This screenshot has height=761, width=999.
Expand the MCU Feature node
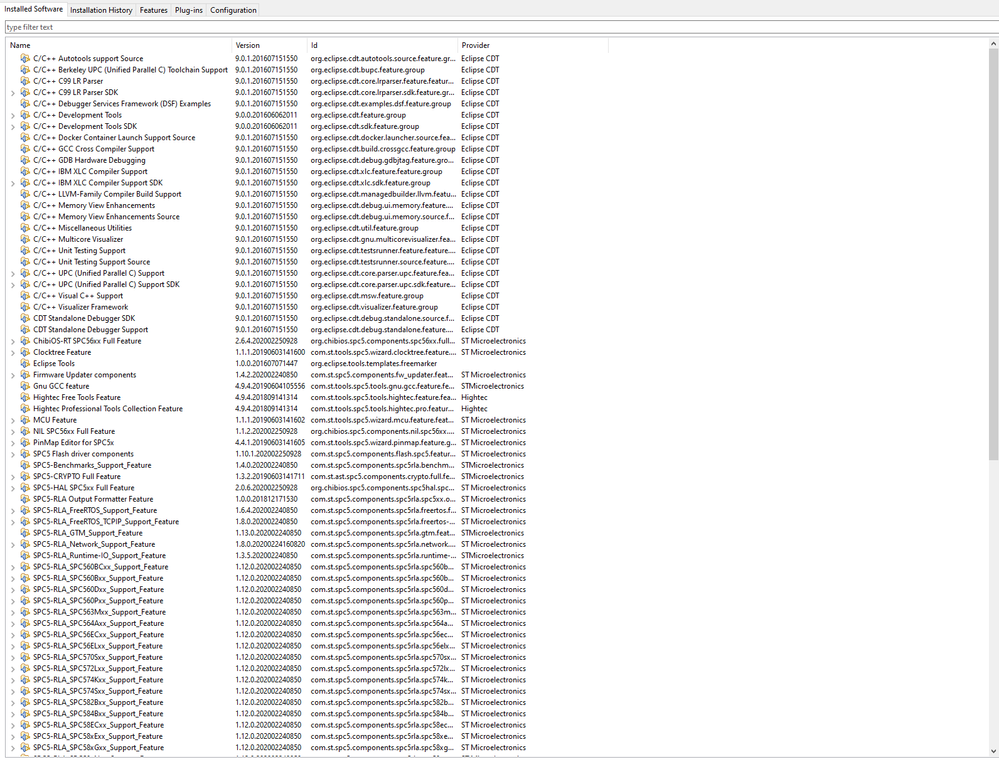click(13, 421)
